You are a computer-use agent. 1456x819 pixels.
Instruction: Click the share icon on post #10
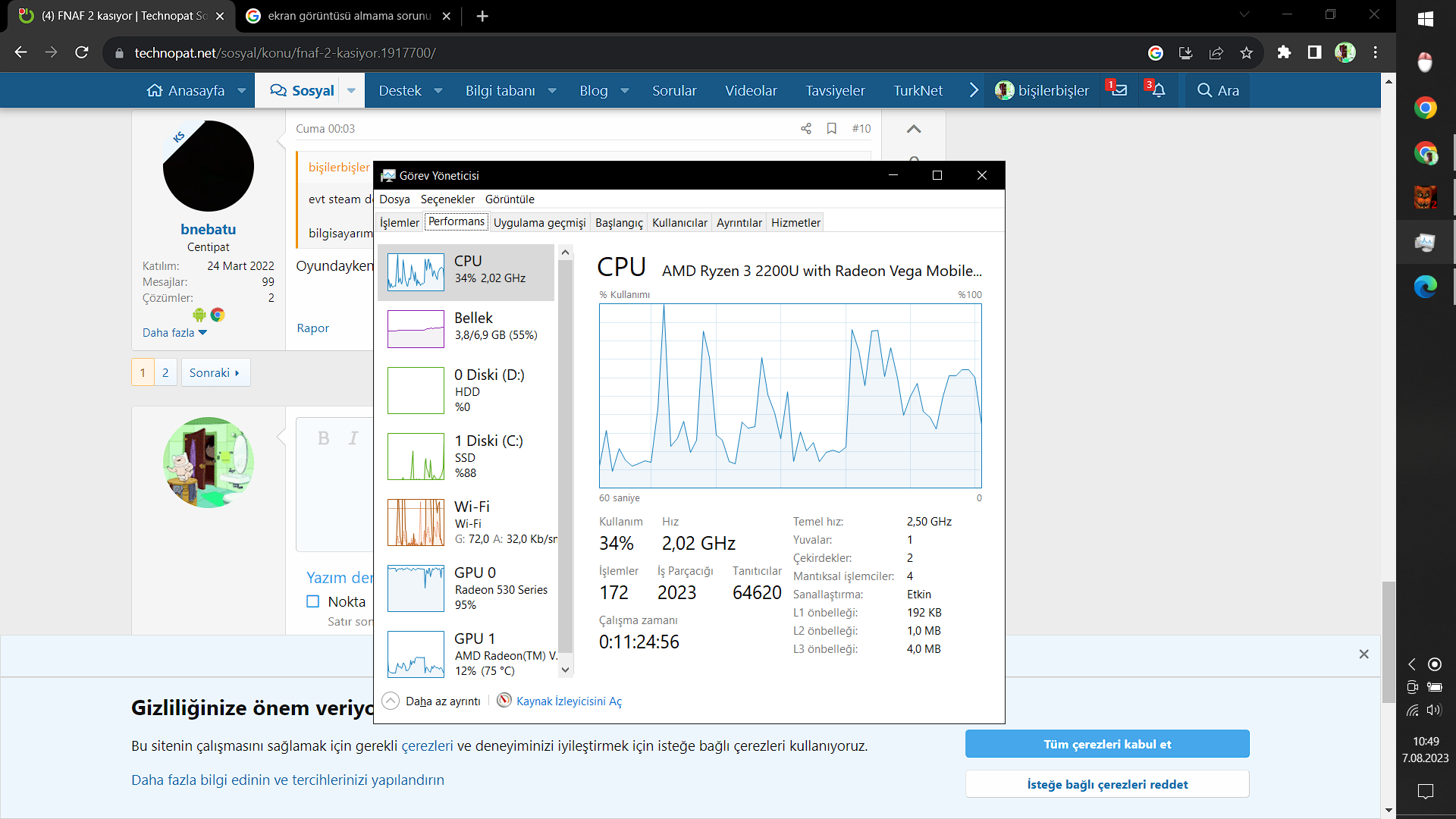[805, 129]
